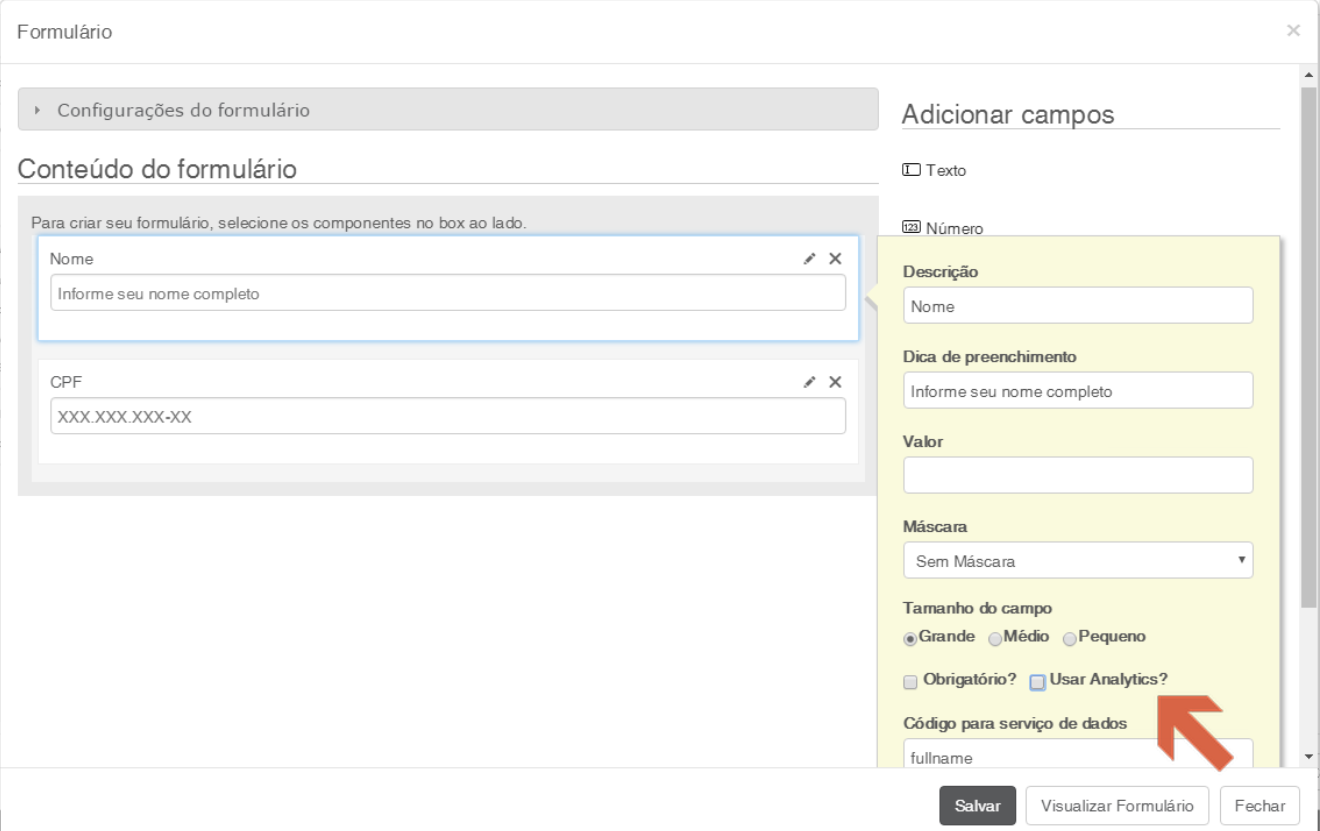Remove the Nome field with its X icon

835,259
